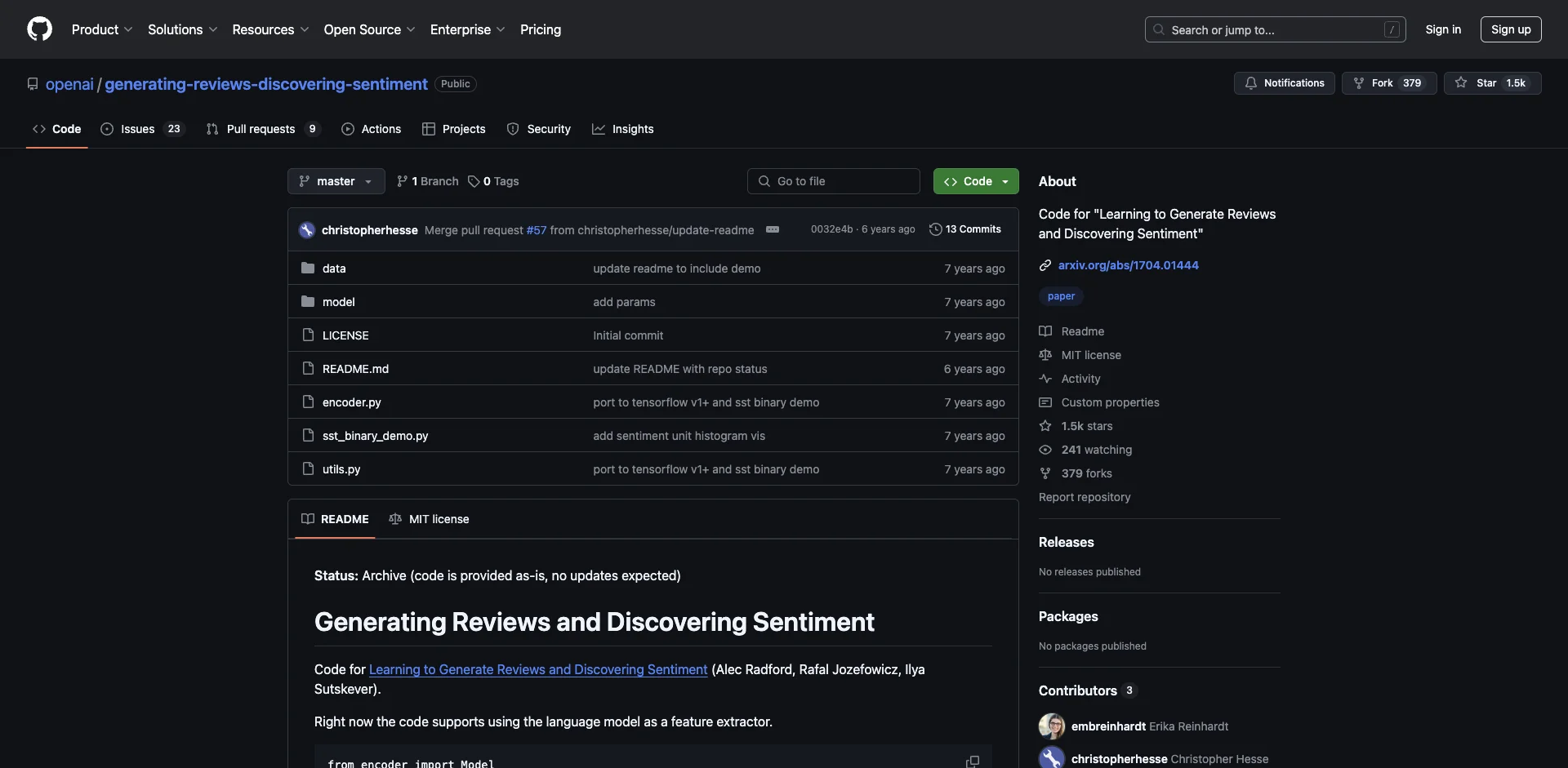Open generating-reviews-discovering-sentiment repository link

click(265, 84)
